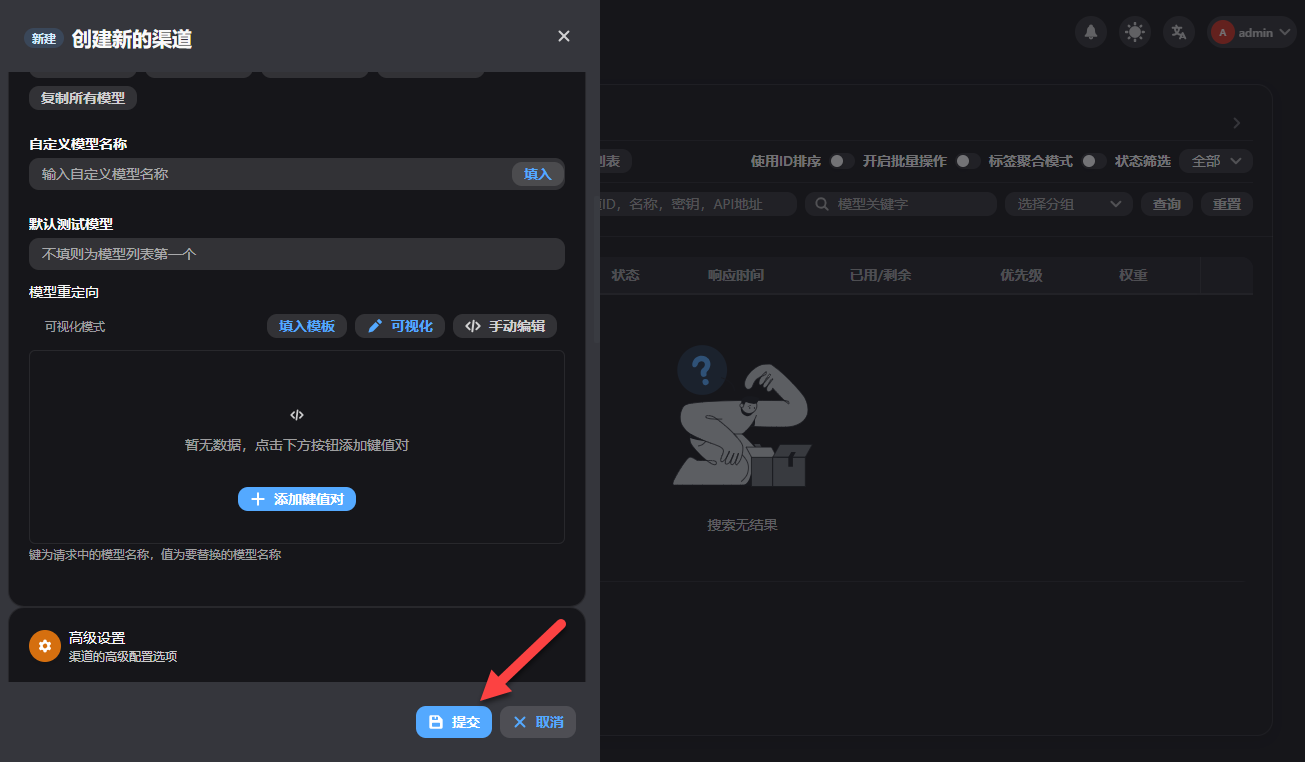Open the notification bell icon

point(1091,32)
